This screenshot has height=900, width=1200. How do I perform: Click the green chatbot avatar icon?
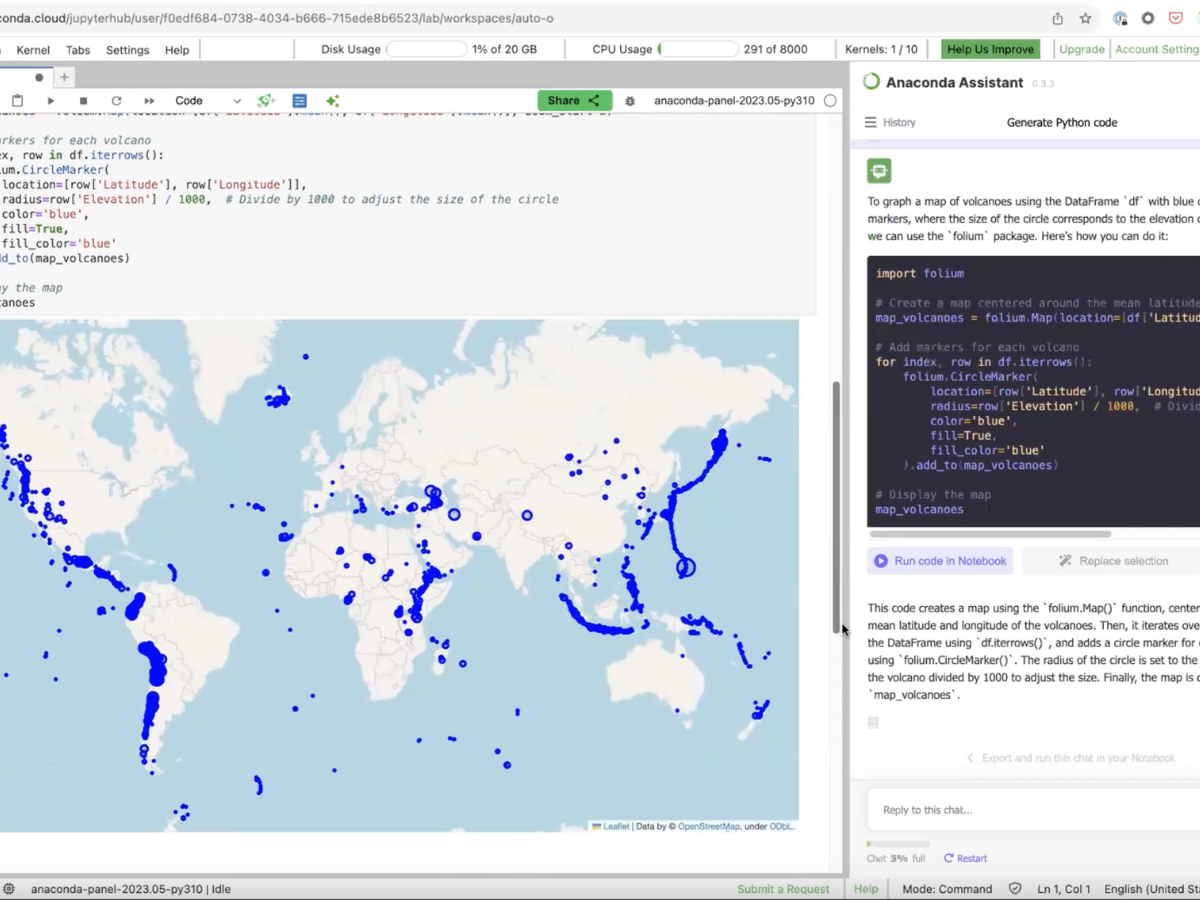tap(879, 171)
